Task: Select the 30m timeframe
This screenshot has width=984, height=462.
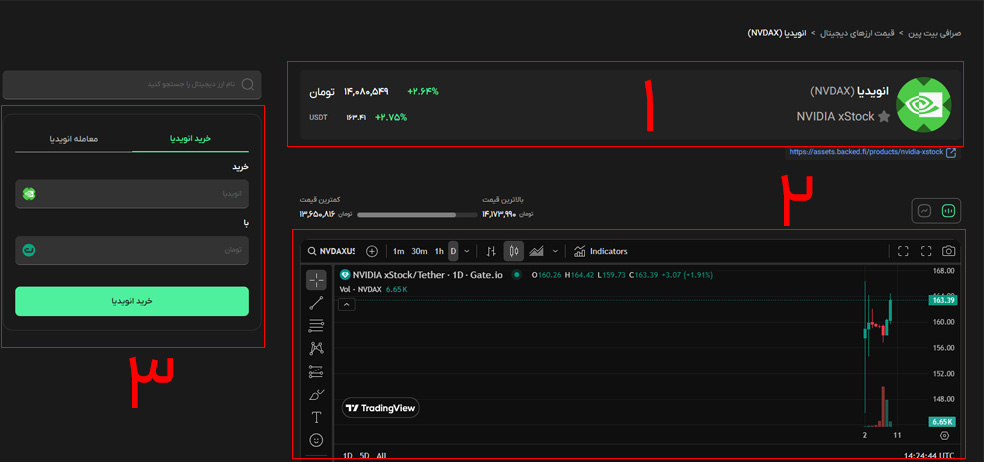Action: click(x=419, y=251)
